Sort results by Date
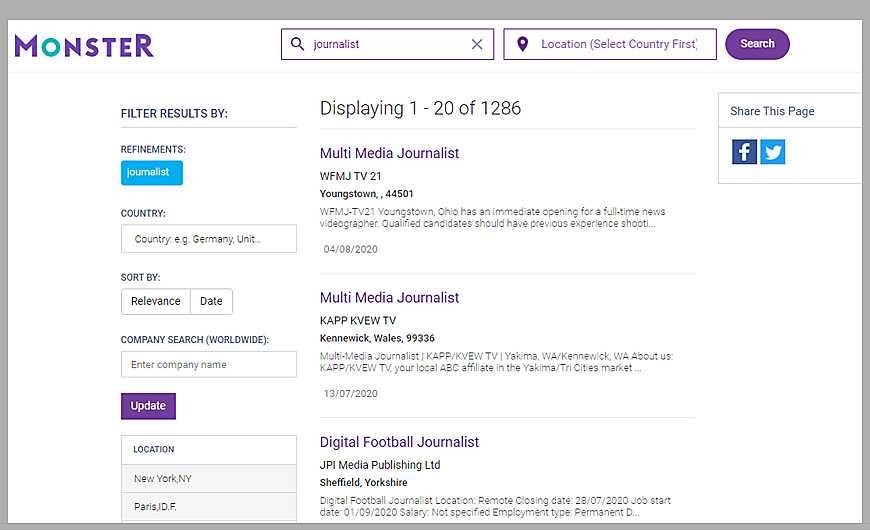Image resolution: width=870 pixels, height=530 pixels. [211, 301]
